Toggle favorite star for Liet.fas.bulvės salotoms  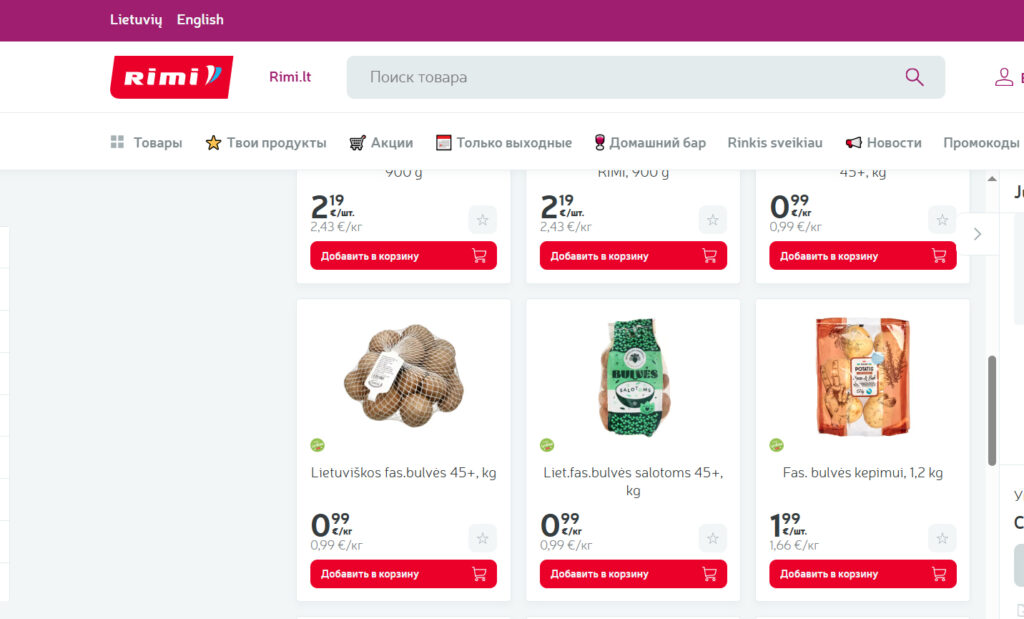[x=712, y=538]
